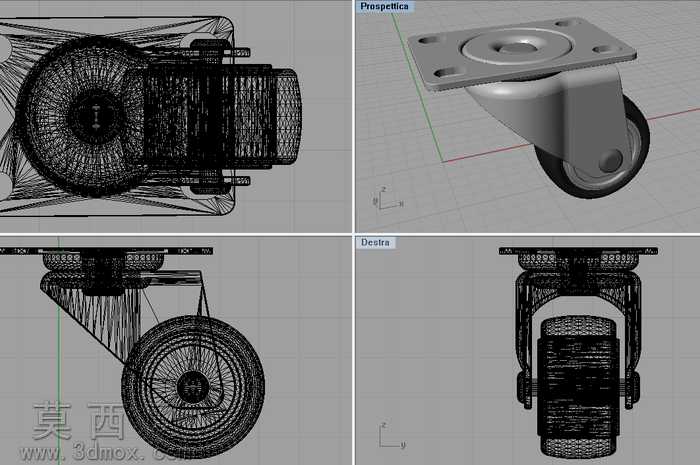This screenshot has width=700, height=465.
Task: Select the top-view wireframe caster in the upper-left viewport
Action: (x=151, y=117)
